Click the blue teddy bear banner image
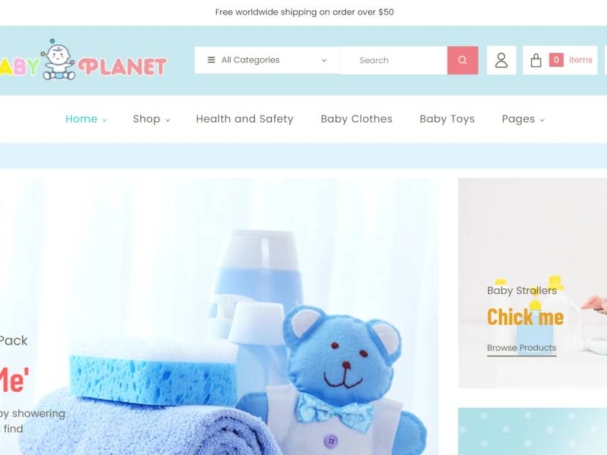607x455 pixels. click(x=219, y=316)
